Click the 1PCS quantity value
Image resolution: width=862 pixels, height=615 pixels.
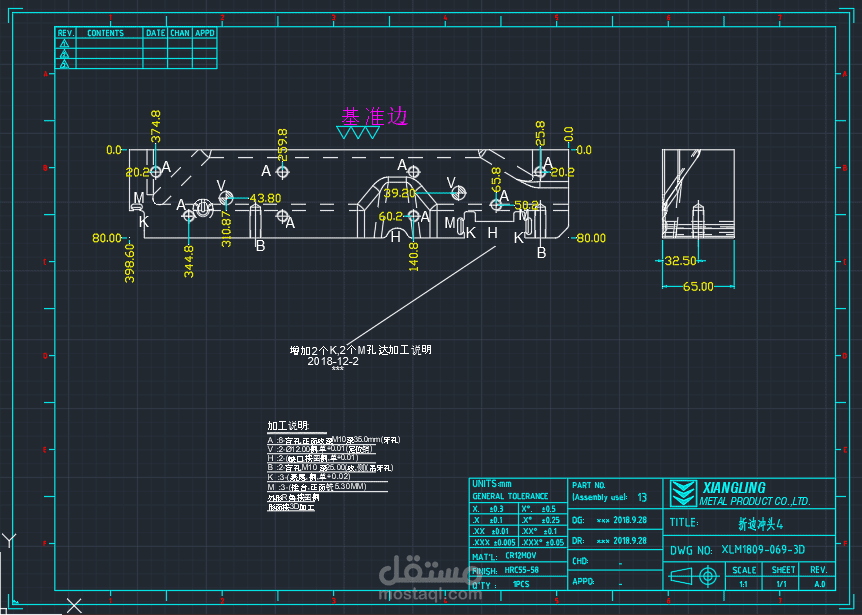click(x=521, y=584)
